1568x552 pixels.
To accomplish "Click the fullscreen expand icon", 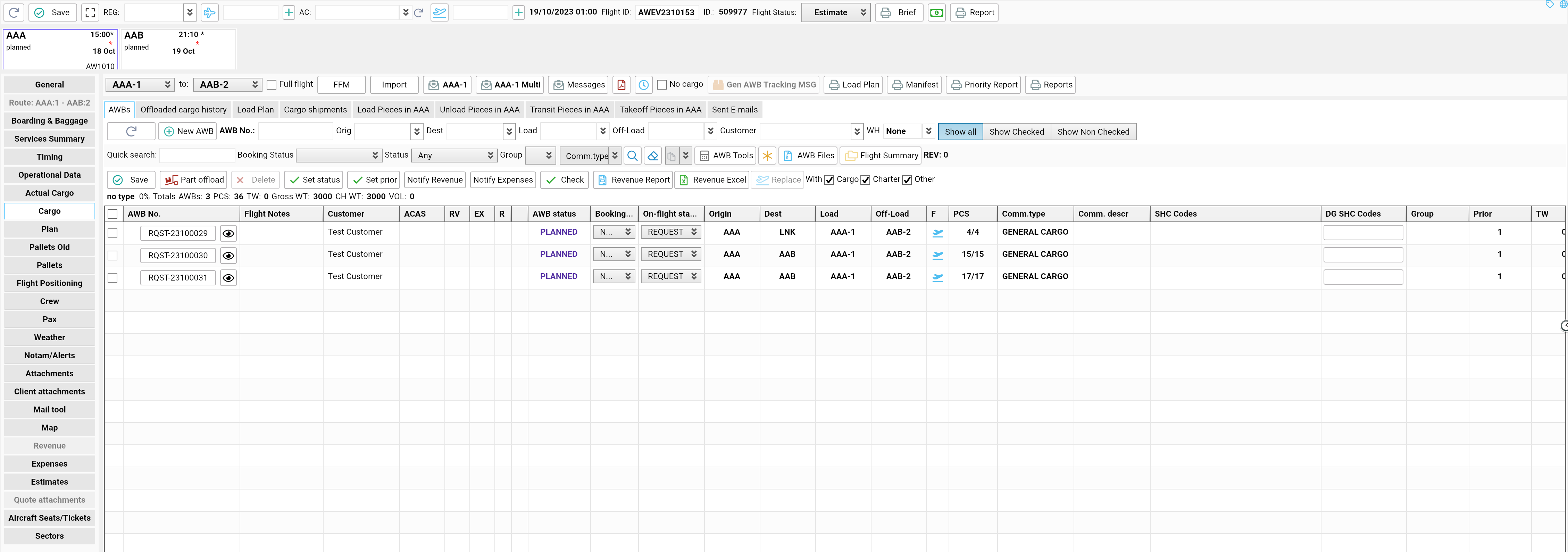I will (90, 12).
